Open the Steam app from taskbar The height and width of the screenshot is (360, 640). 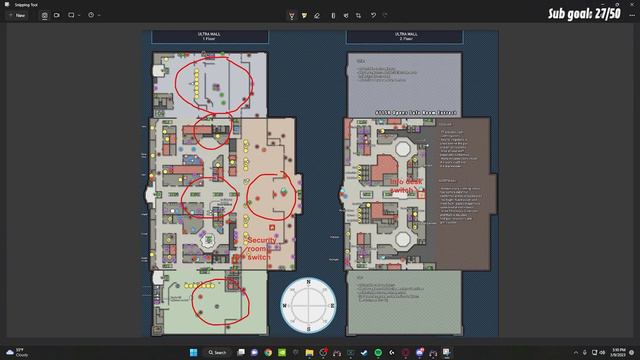(364, 352)
